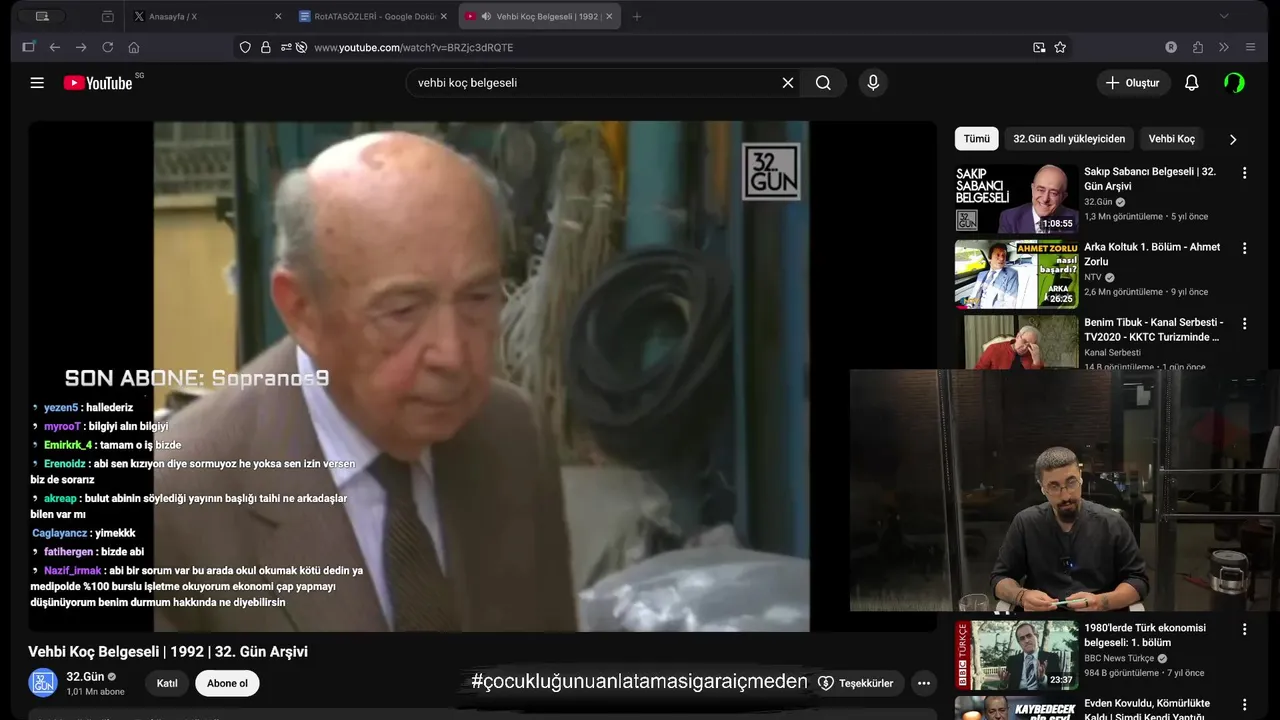
Task: Open the R profile extension icon
Action: [1171, 47]
